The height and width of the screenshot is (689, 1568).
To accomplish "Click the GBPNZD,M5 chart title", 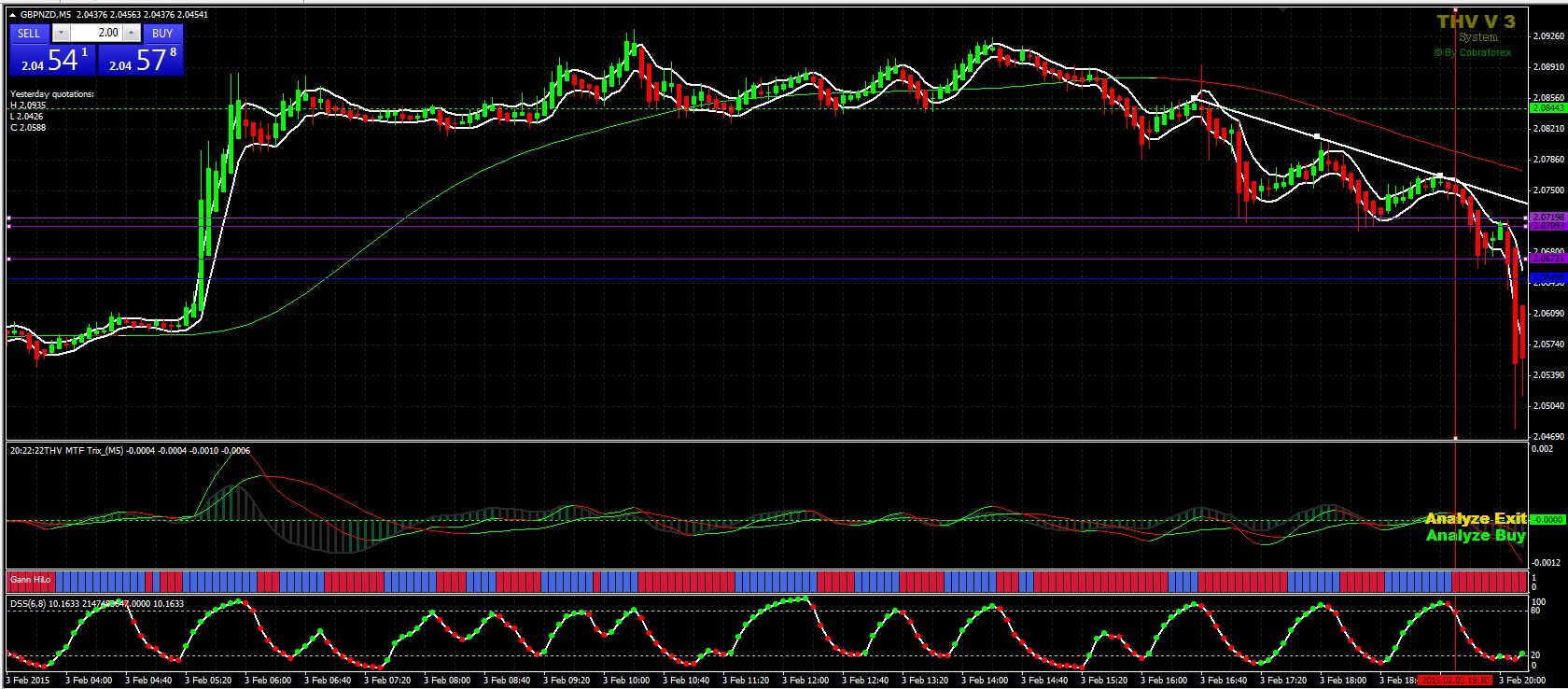I will [x=45, y=15].
